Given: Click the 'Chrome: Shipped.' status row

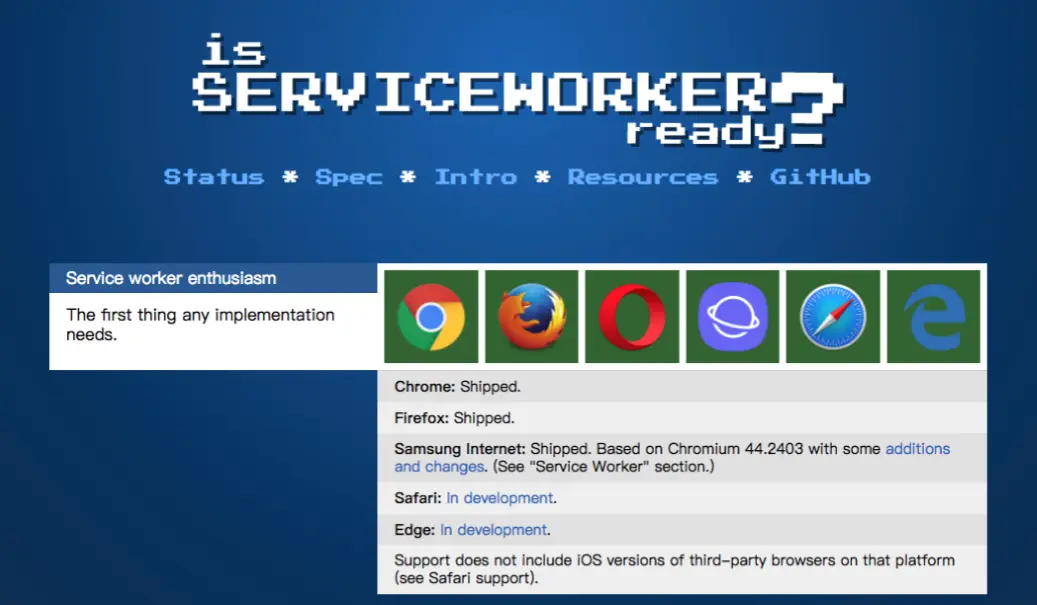Looking at the screenshot, I should (x=682, y=387).
